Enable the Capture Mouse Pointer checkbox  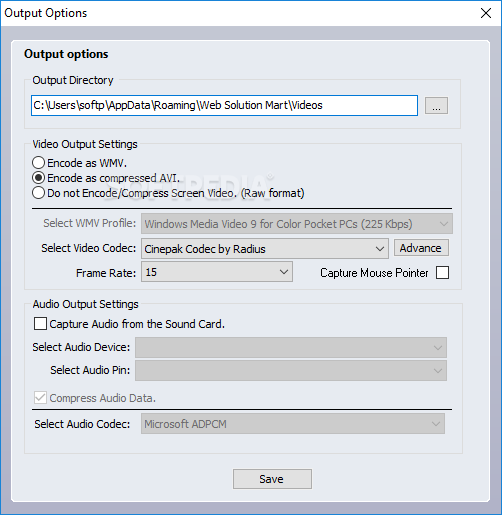[x=442, y=273]
